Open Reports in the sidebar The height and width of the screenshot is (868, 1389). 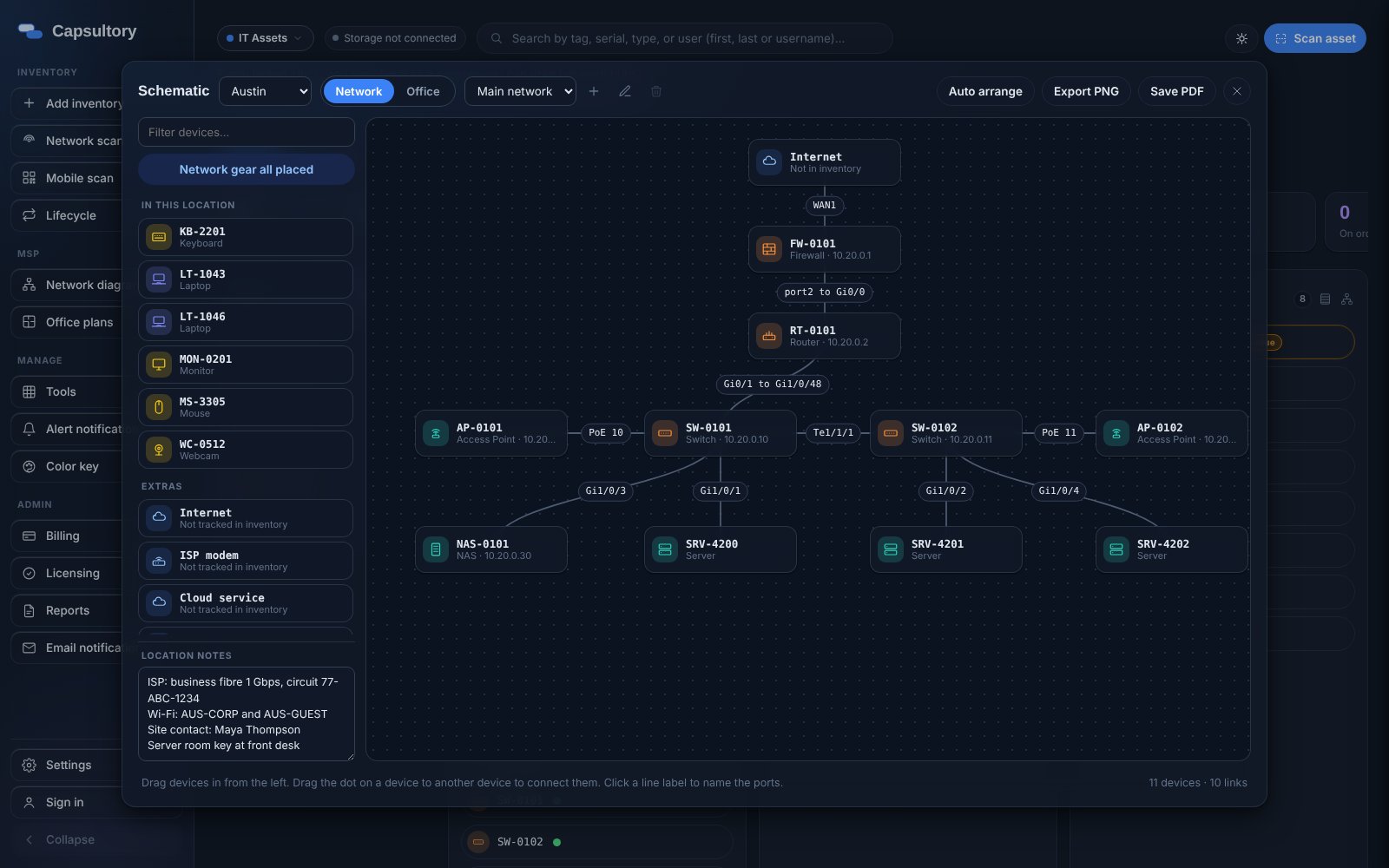68,610
